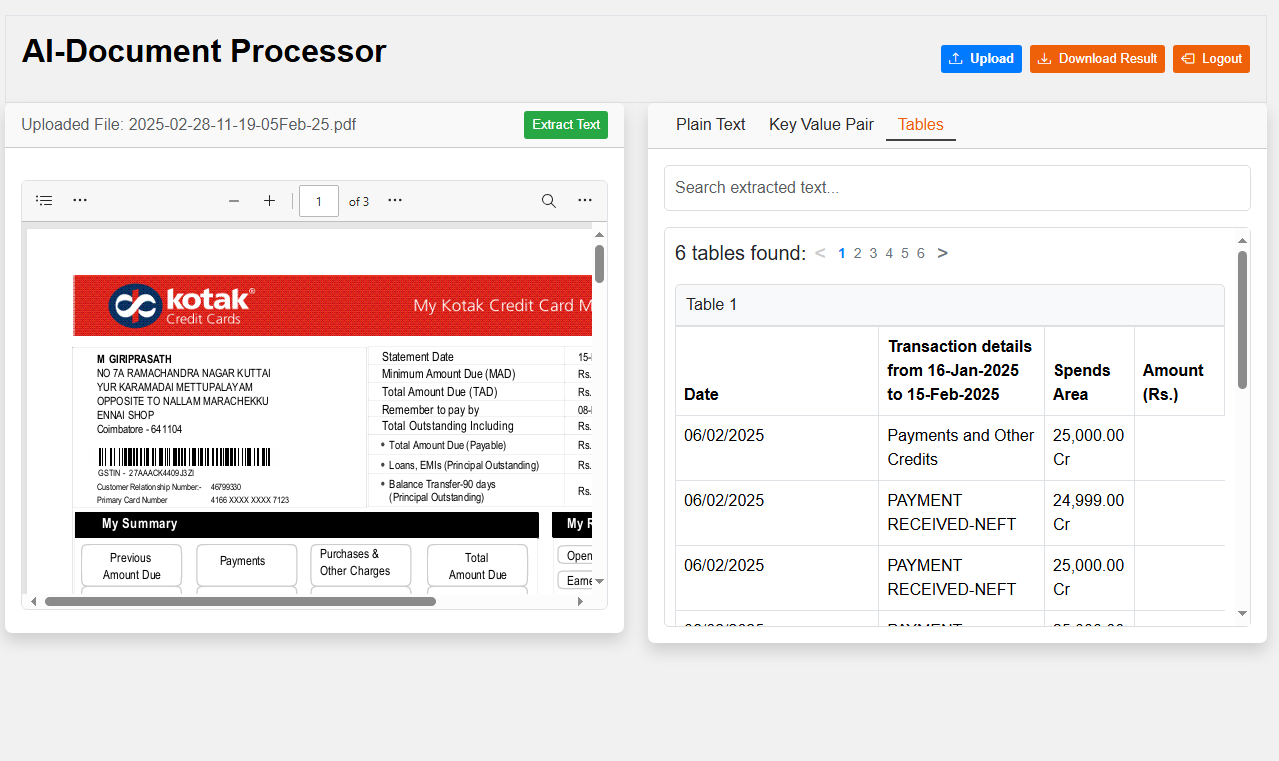The image size is (1279, 761).
Task: Go to previous table with left chevron
Action: [820, 253]
